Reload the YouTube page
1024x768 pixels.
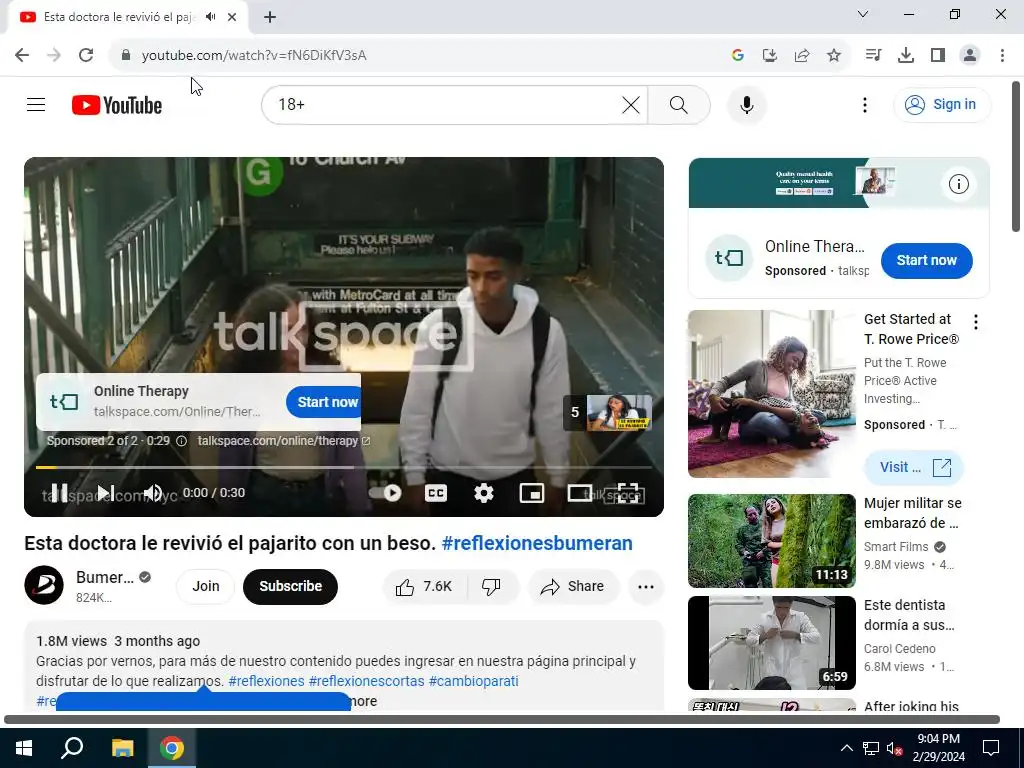[x=86, y=55]
